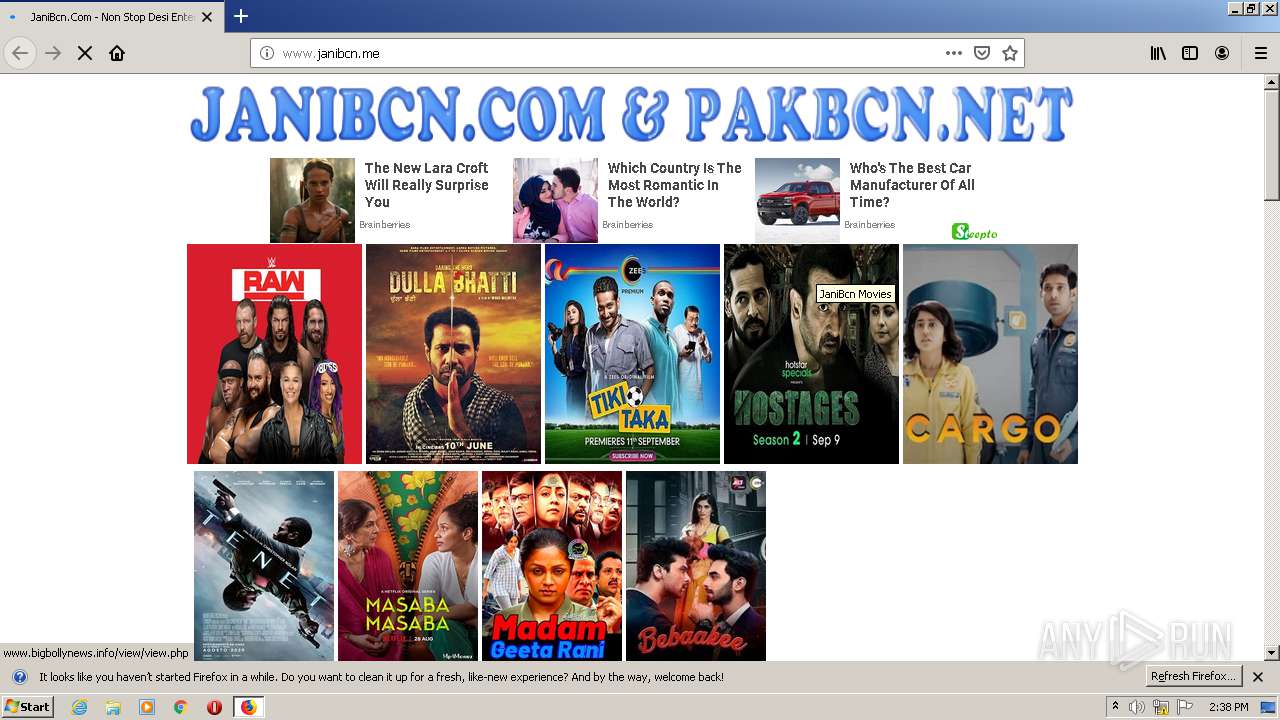This screenshot has height=720, width=1280.
Task: Open the Lara Croft ad thumbnail
Action: click(312, 200)
